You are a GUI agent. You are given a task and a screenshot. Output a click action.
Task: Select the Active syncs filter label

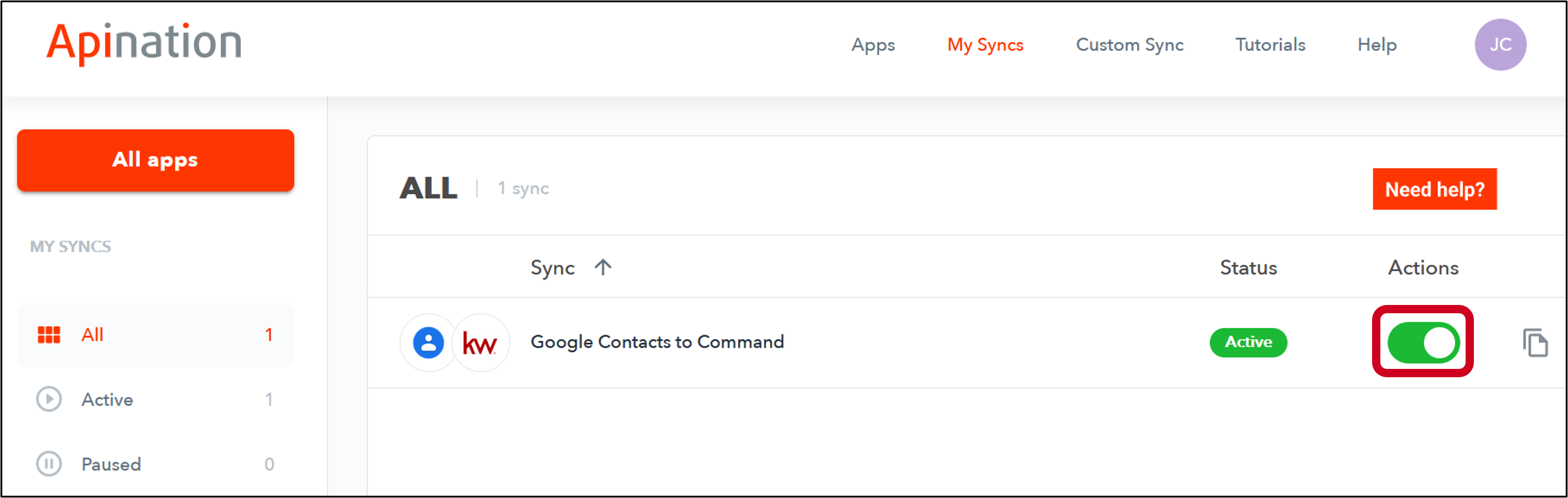pyautogui.click(x=107, y=399)
